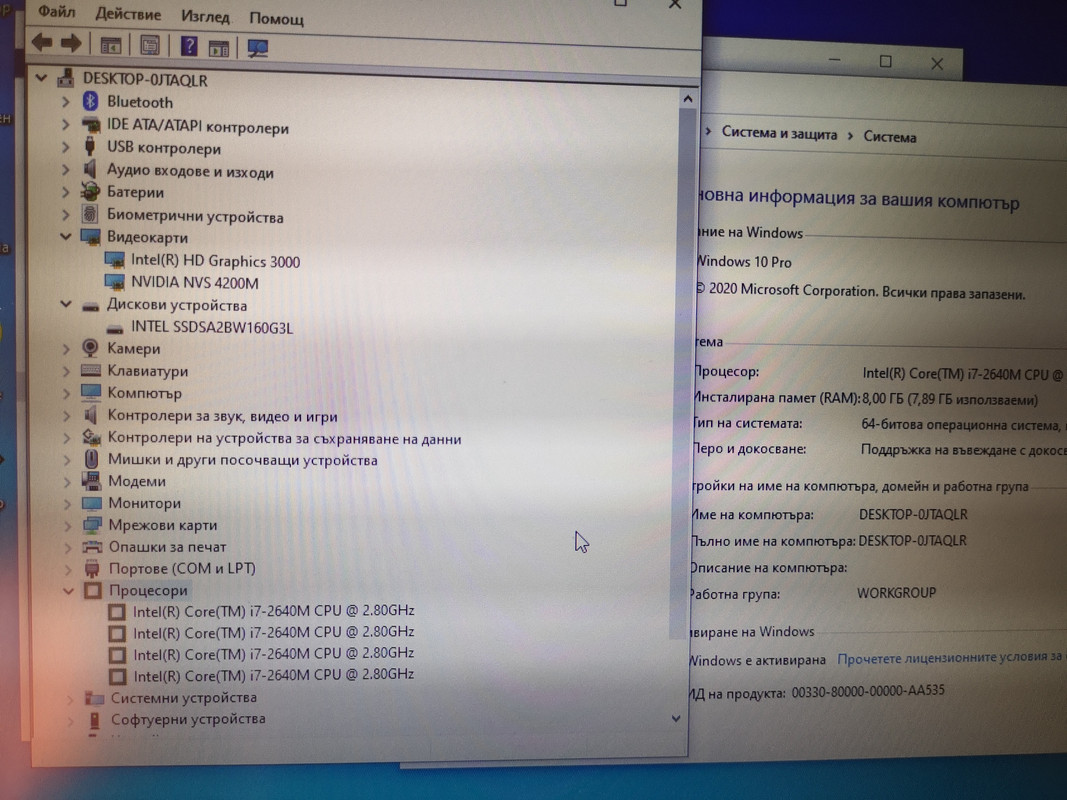
Task: Click the product ID text 00330-80000-00000-AA535
Action: click(868, 691)
